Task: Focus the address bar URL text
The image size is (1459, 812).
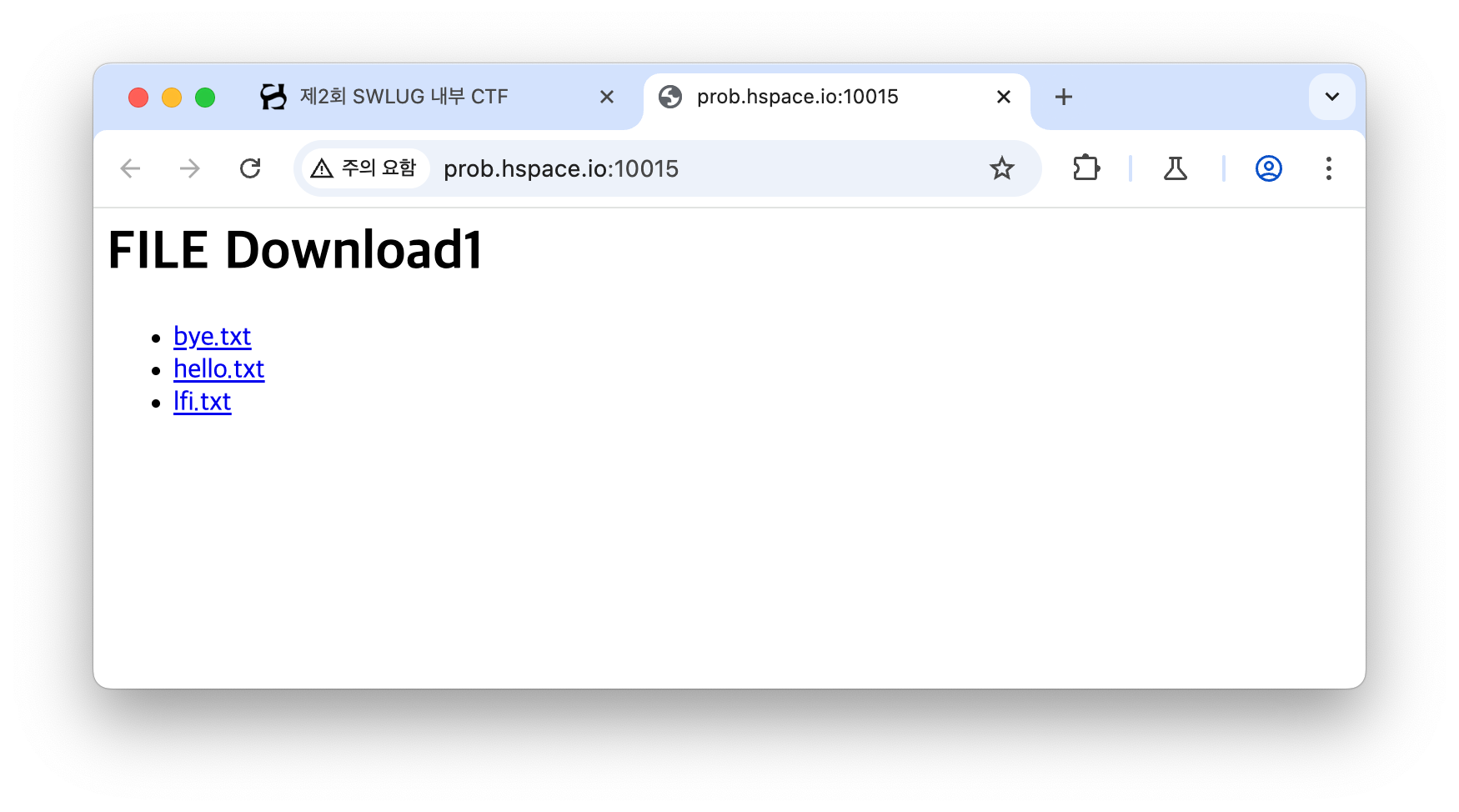Action: coord(561,168)
